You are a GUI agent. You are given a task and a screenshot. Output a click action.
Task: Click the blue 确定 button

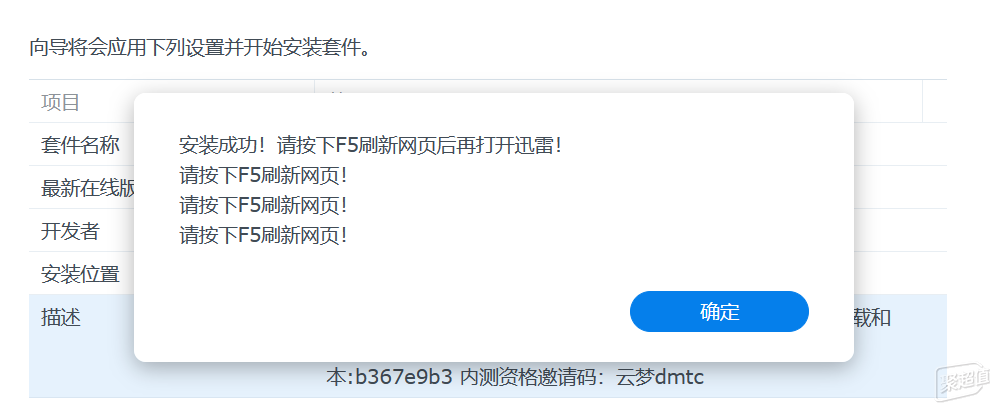coord(719,312)
